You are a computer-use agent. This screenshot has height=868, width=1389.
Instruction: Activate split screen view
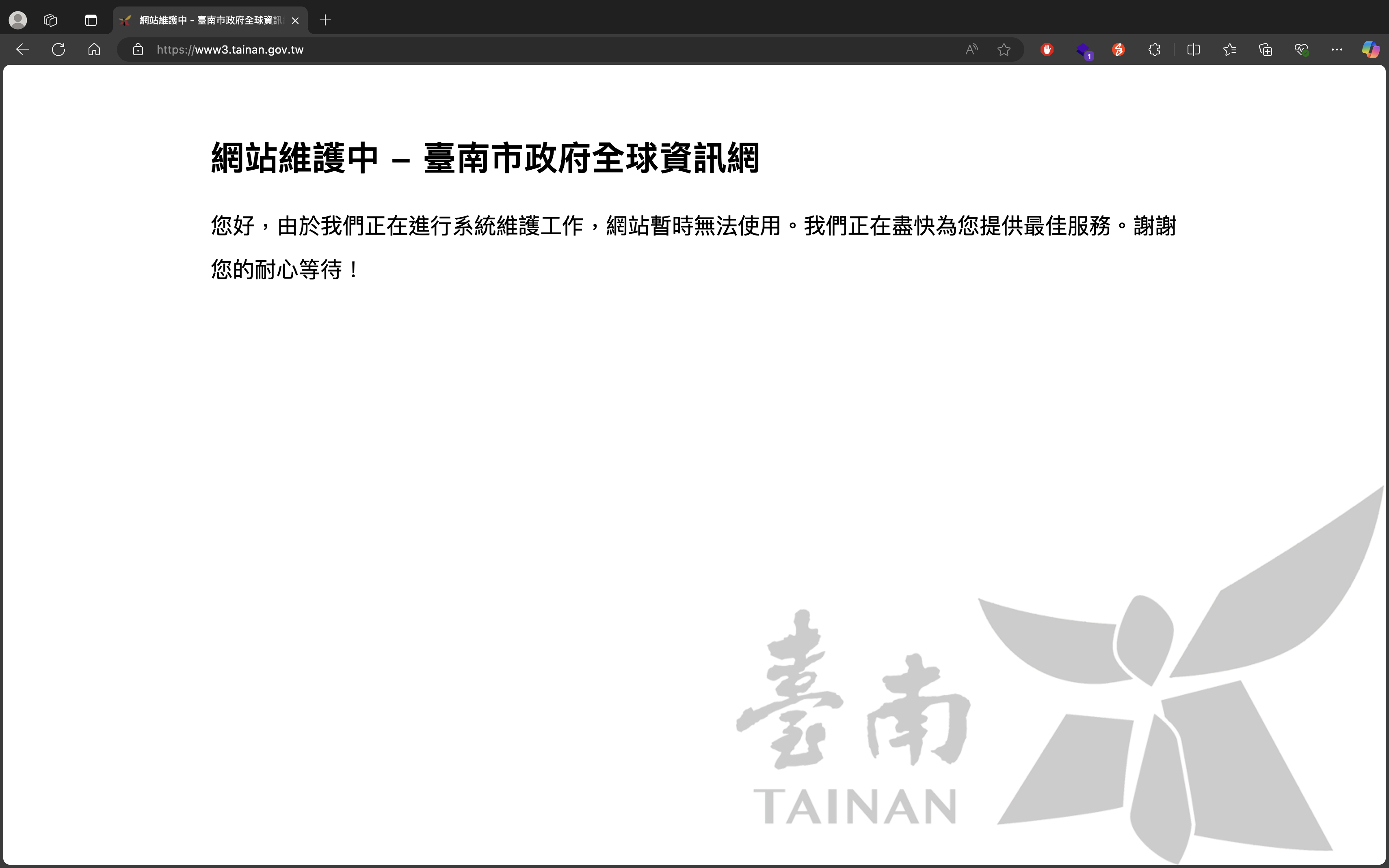coord(1194,50)
